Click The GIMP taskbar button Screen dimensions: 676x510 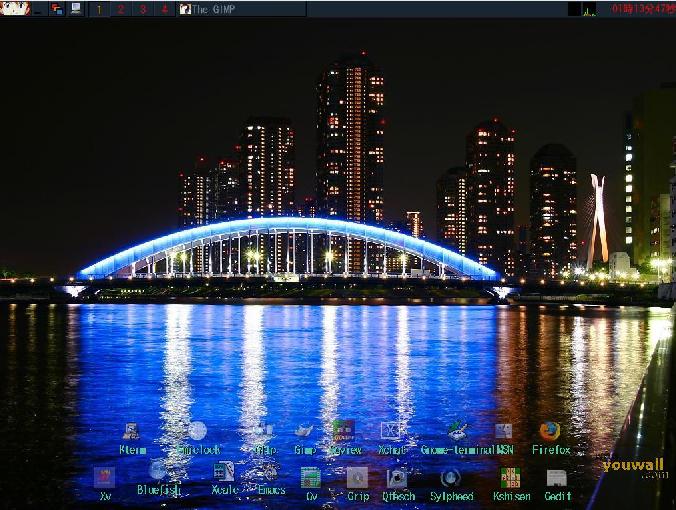(241, 9)
